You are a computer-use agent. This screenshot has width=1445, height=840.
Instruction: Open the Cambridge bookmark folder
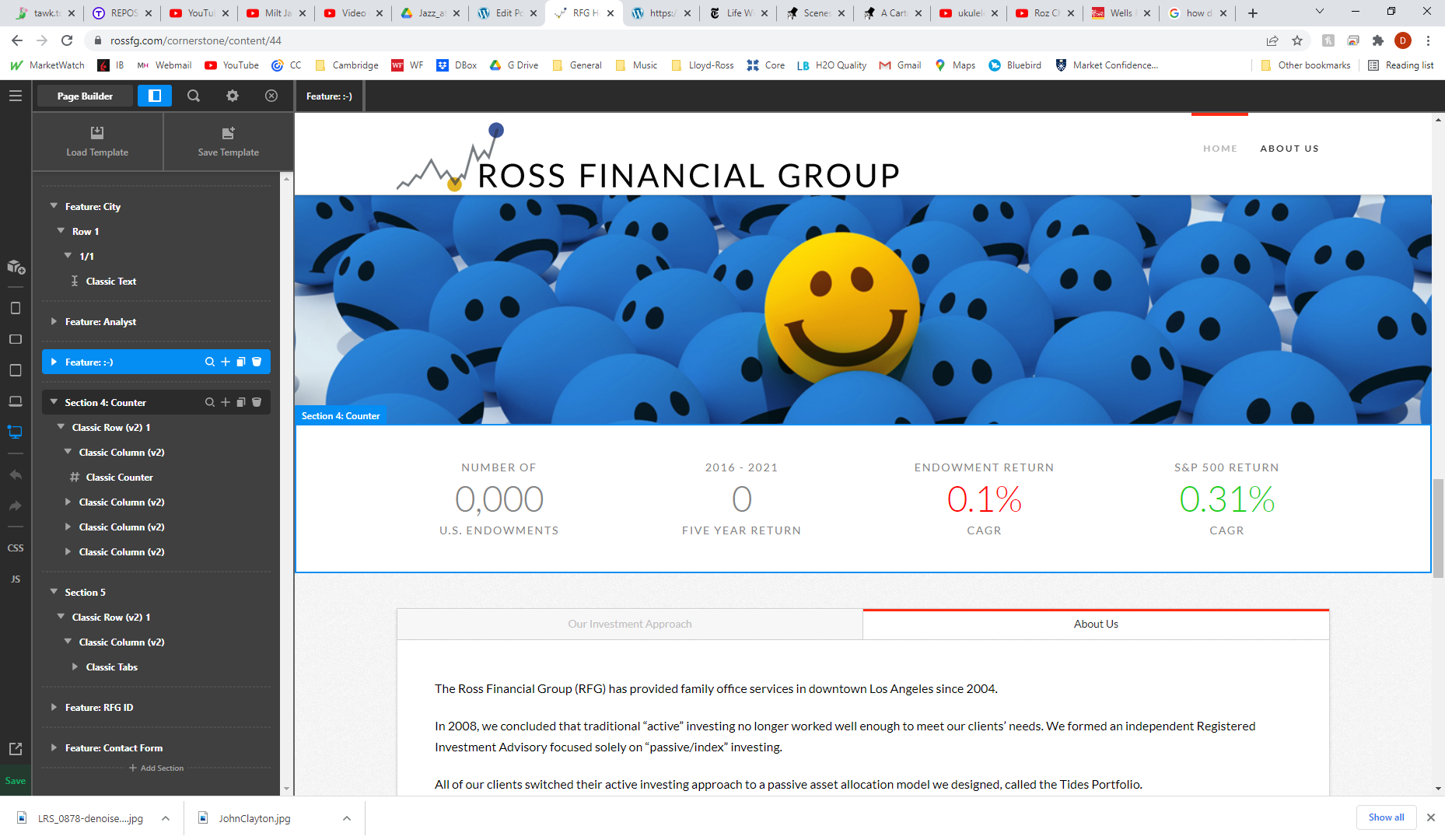pos(347,65)
